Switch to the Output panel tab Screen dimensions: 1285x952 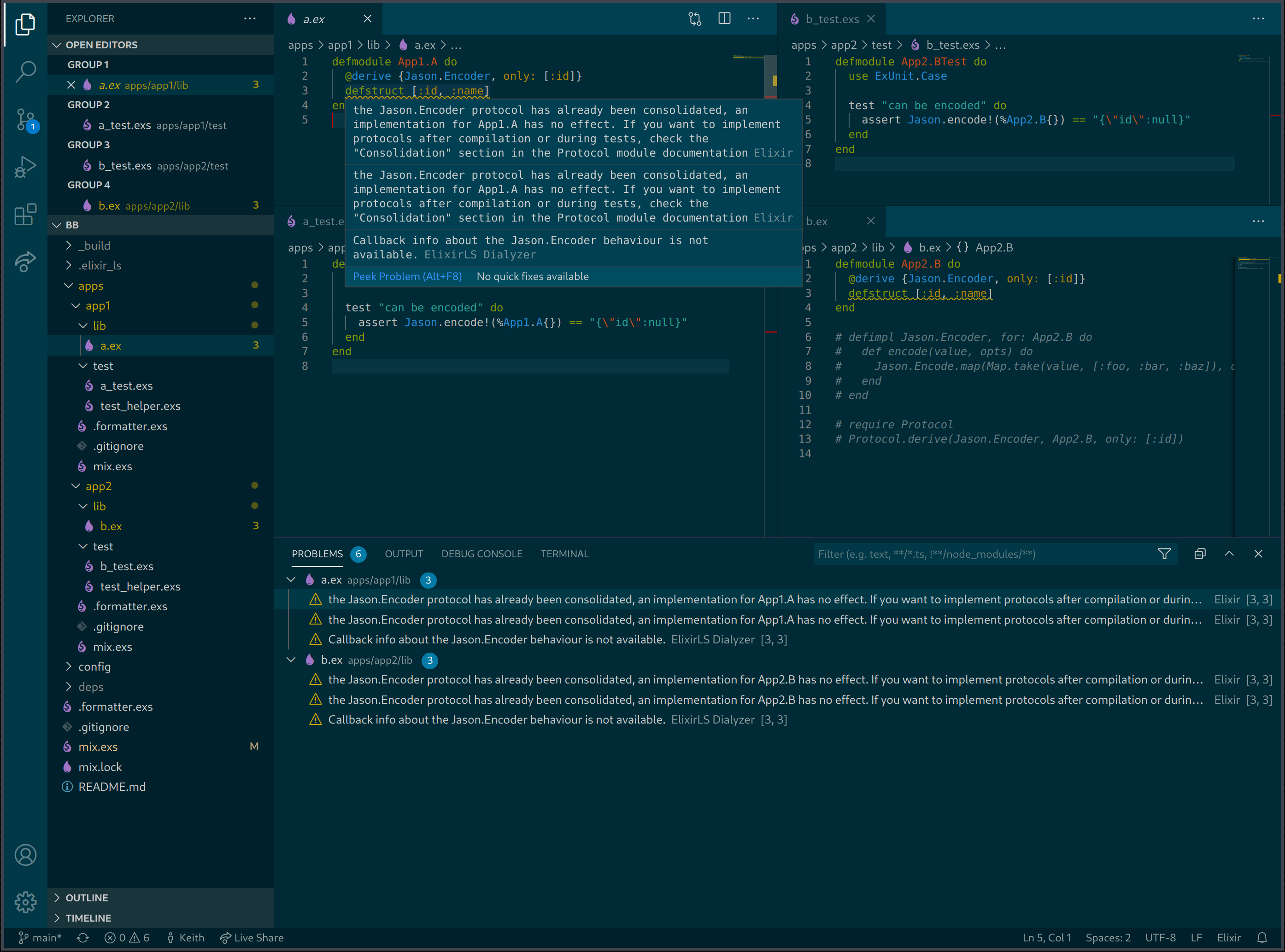tap(404, 554)
